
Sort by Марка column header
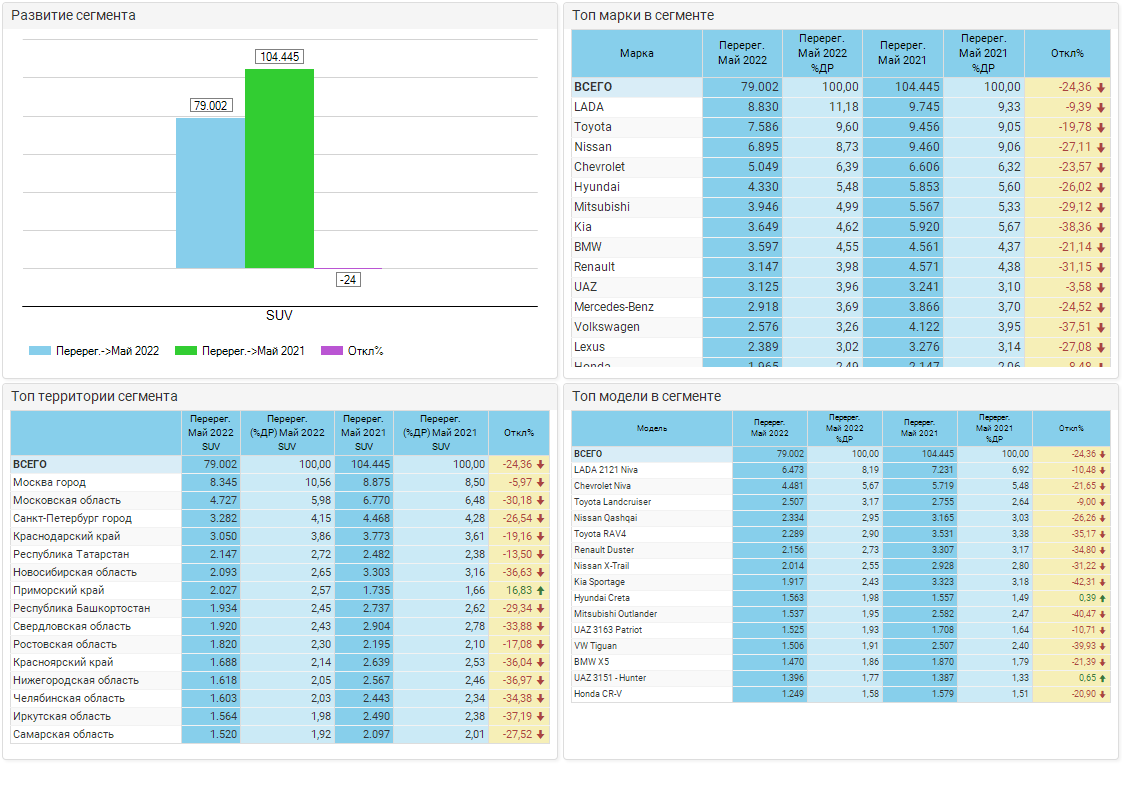(x=636, y=53)
